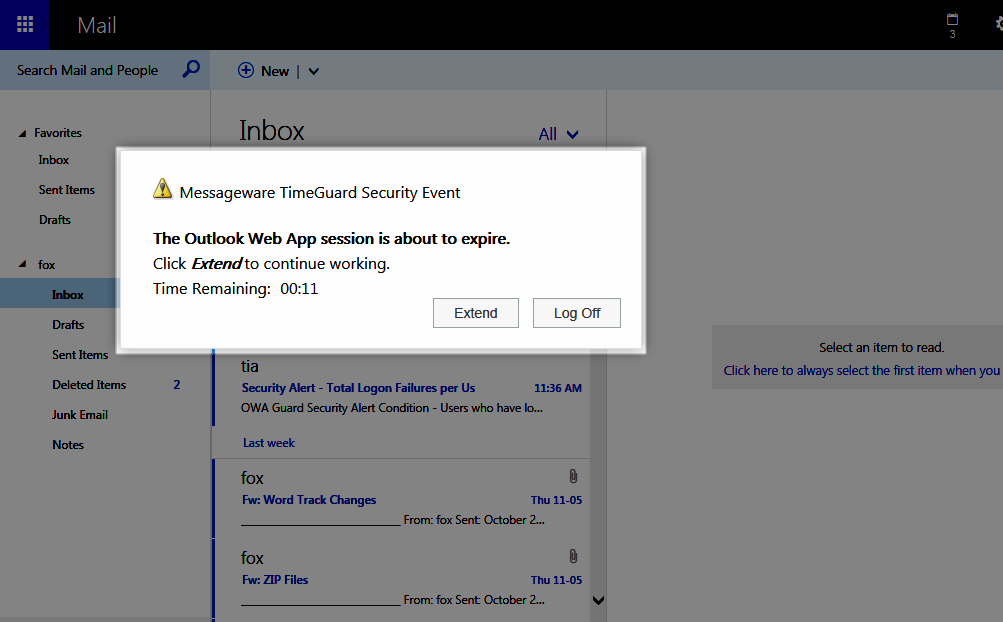Click the Last week group header

pos(269,443)
